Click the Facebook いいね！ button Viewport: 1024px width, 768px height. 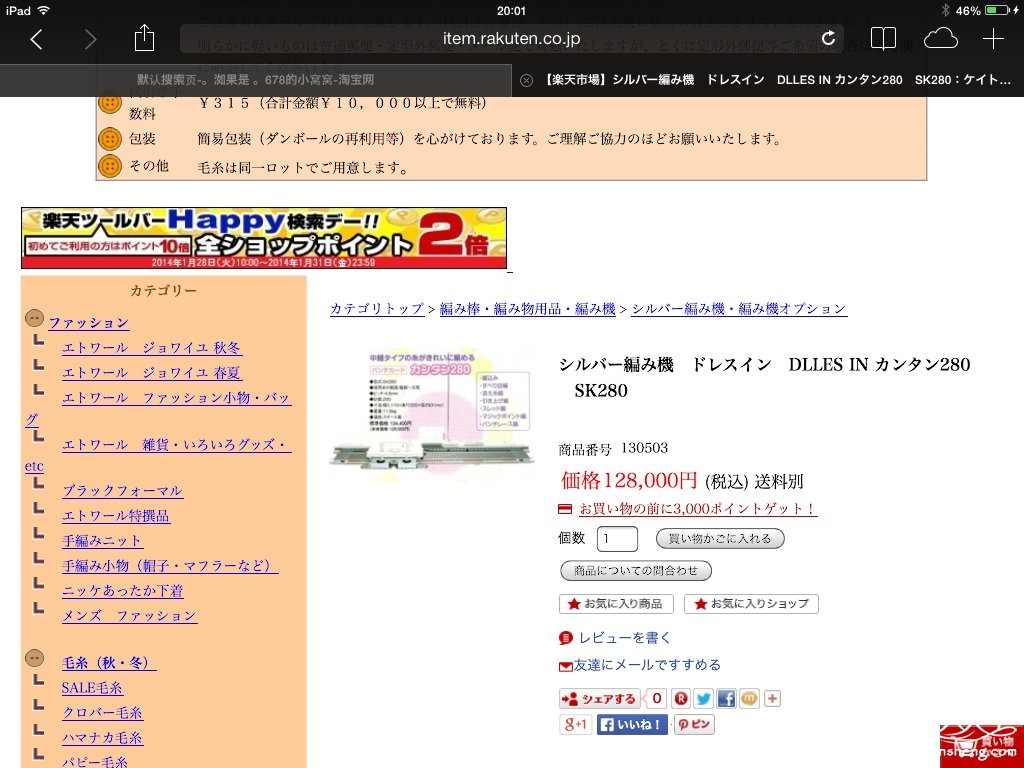632,725
